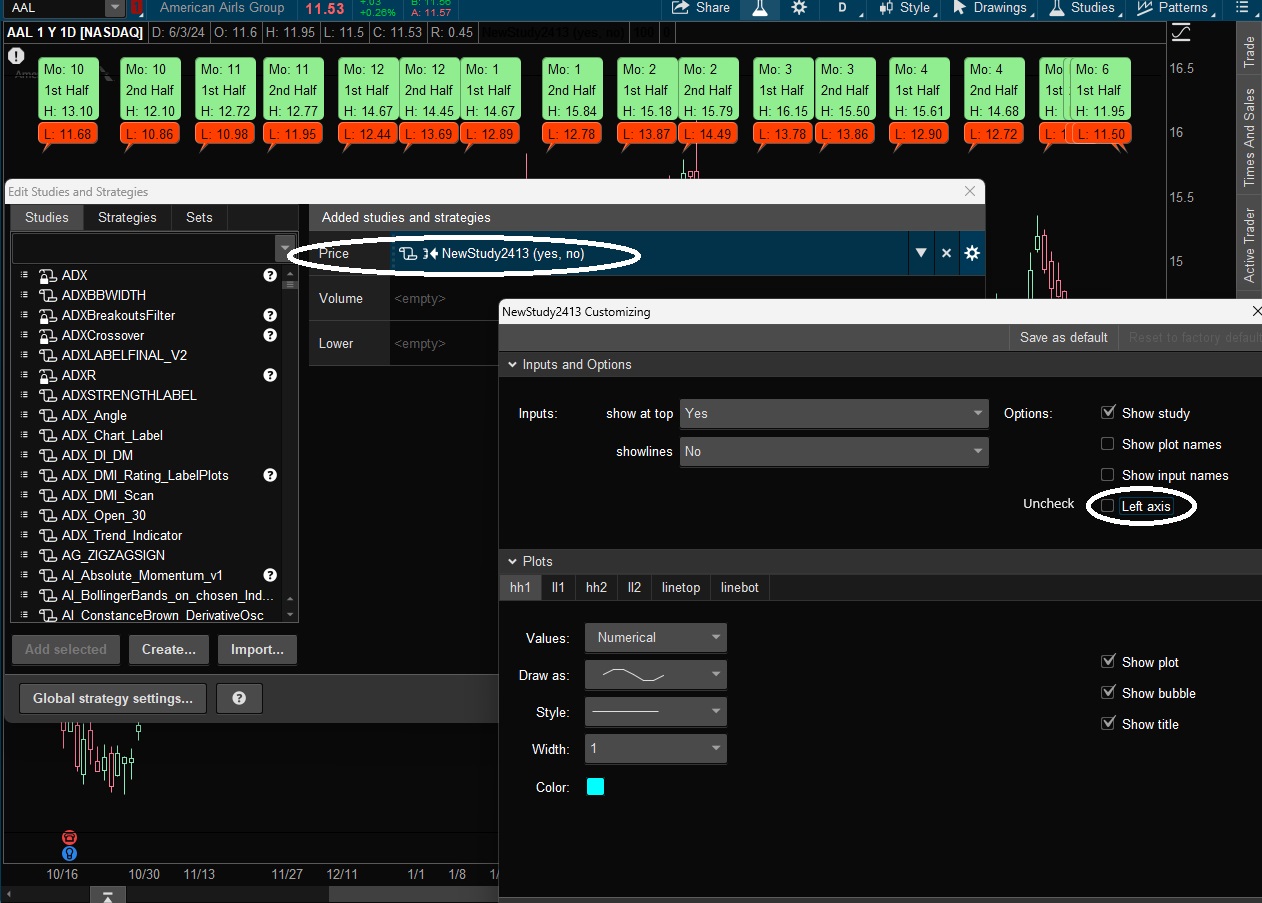Open help for the ADX study
The height and width of the screenshot is (903, 1262).
tap(270, 275)
